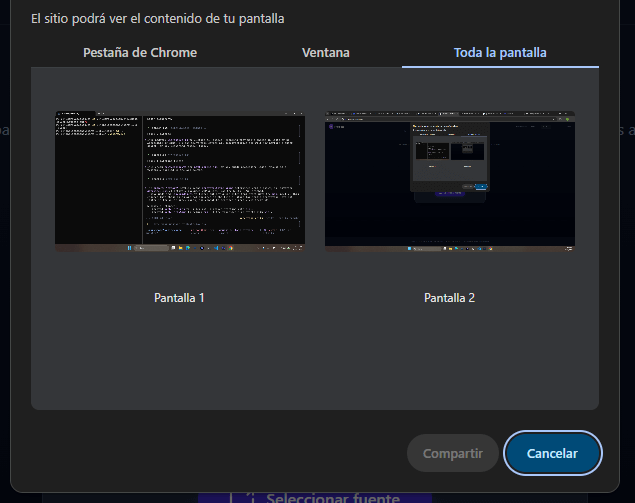Choose the Pantalla 2 screen thumbnail
Screen dimensions: 635x503
click(x=450, y=181)
